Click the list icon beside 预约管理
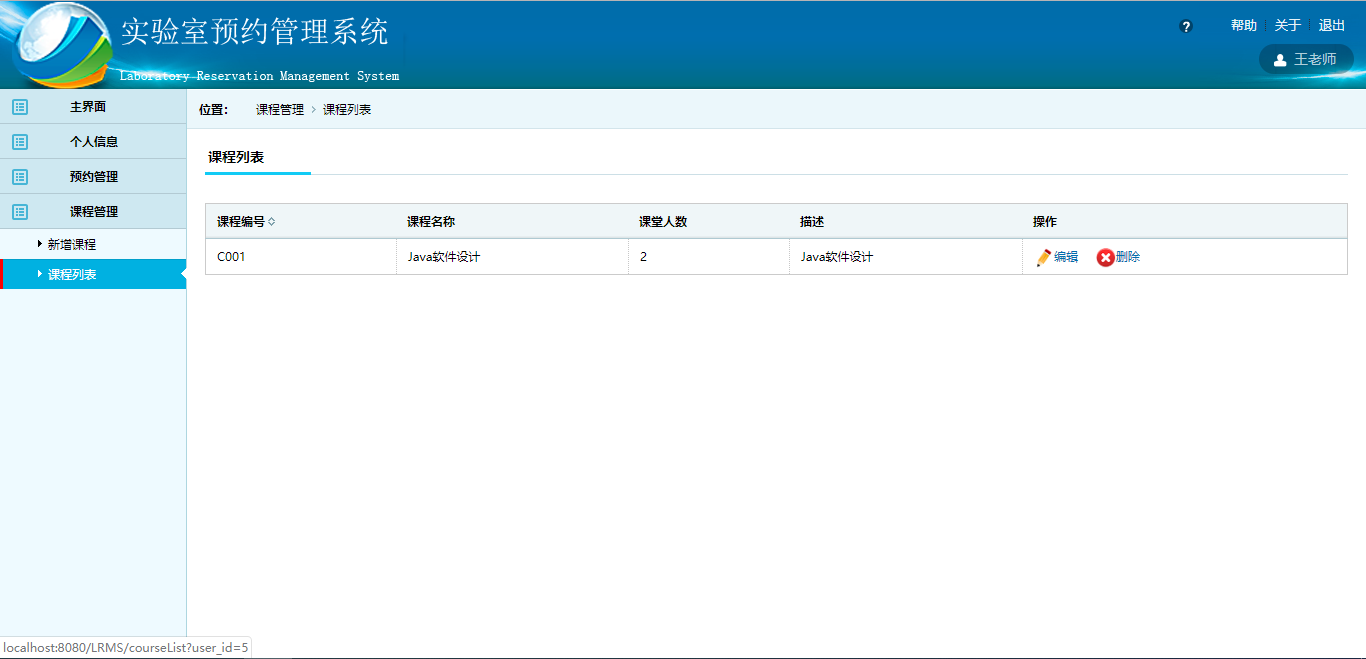Viewport: 1366px width, 659px height. tap(20, 177)
